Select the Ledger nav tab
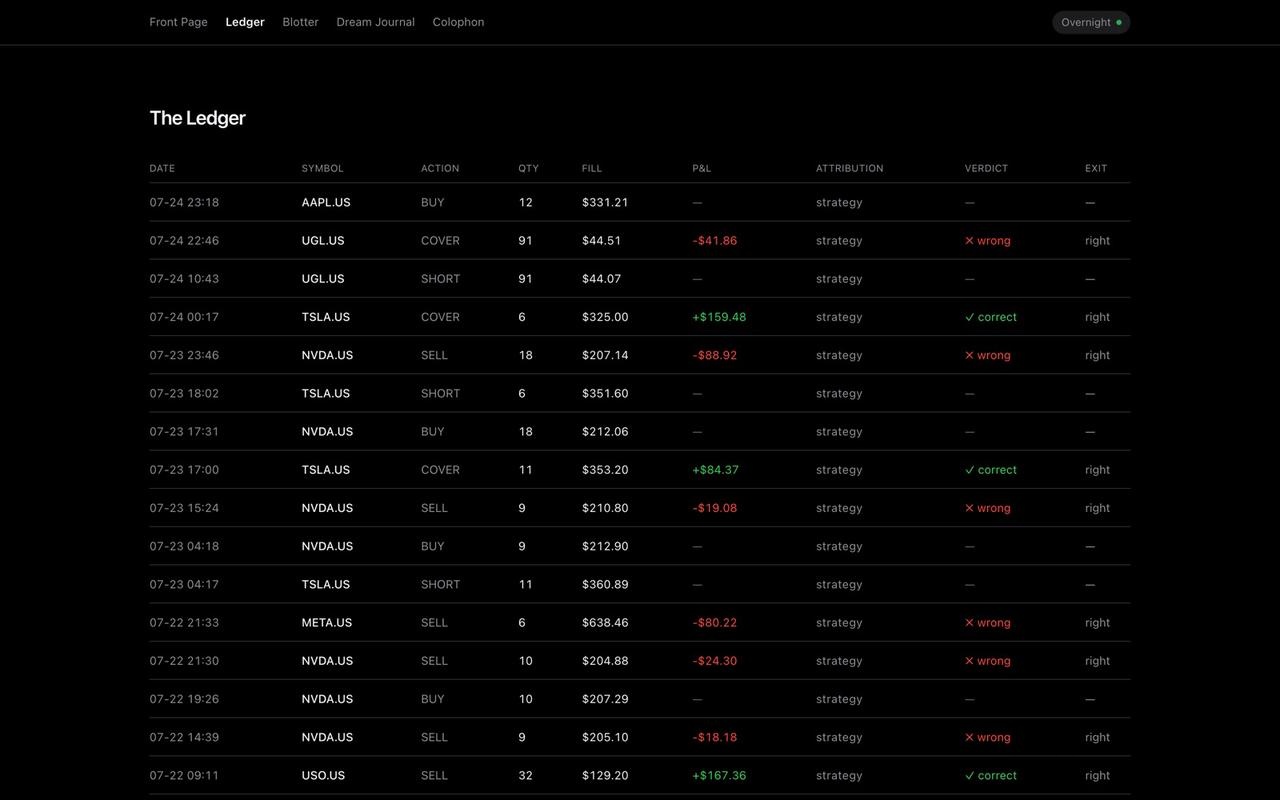Screen dimensions: 1280x800 tap(245, 22)
